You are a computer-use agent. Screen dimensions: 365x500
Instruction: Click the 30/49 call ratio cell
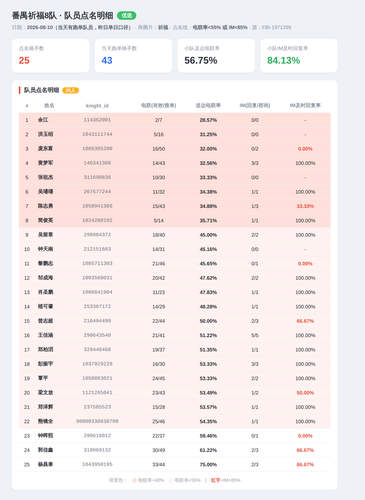[x=159, y=450]
